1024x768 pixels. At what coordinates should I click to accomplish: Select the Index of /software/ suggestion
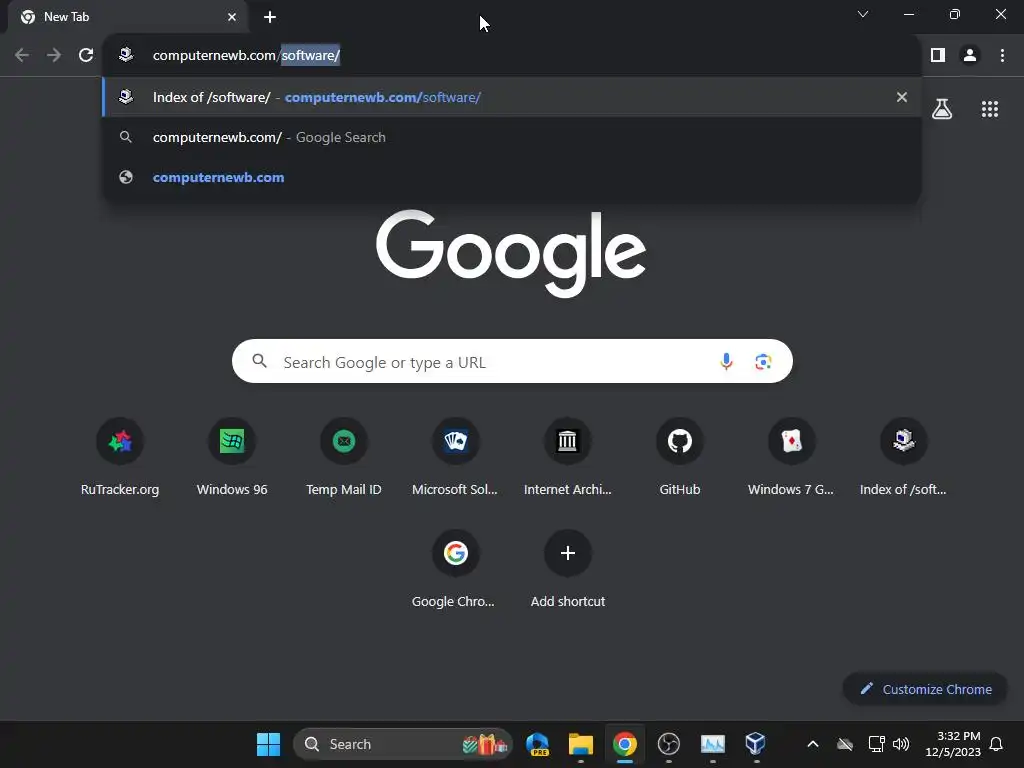pos(512,97)
